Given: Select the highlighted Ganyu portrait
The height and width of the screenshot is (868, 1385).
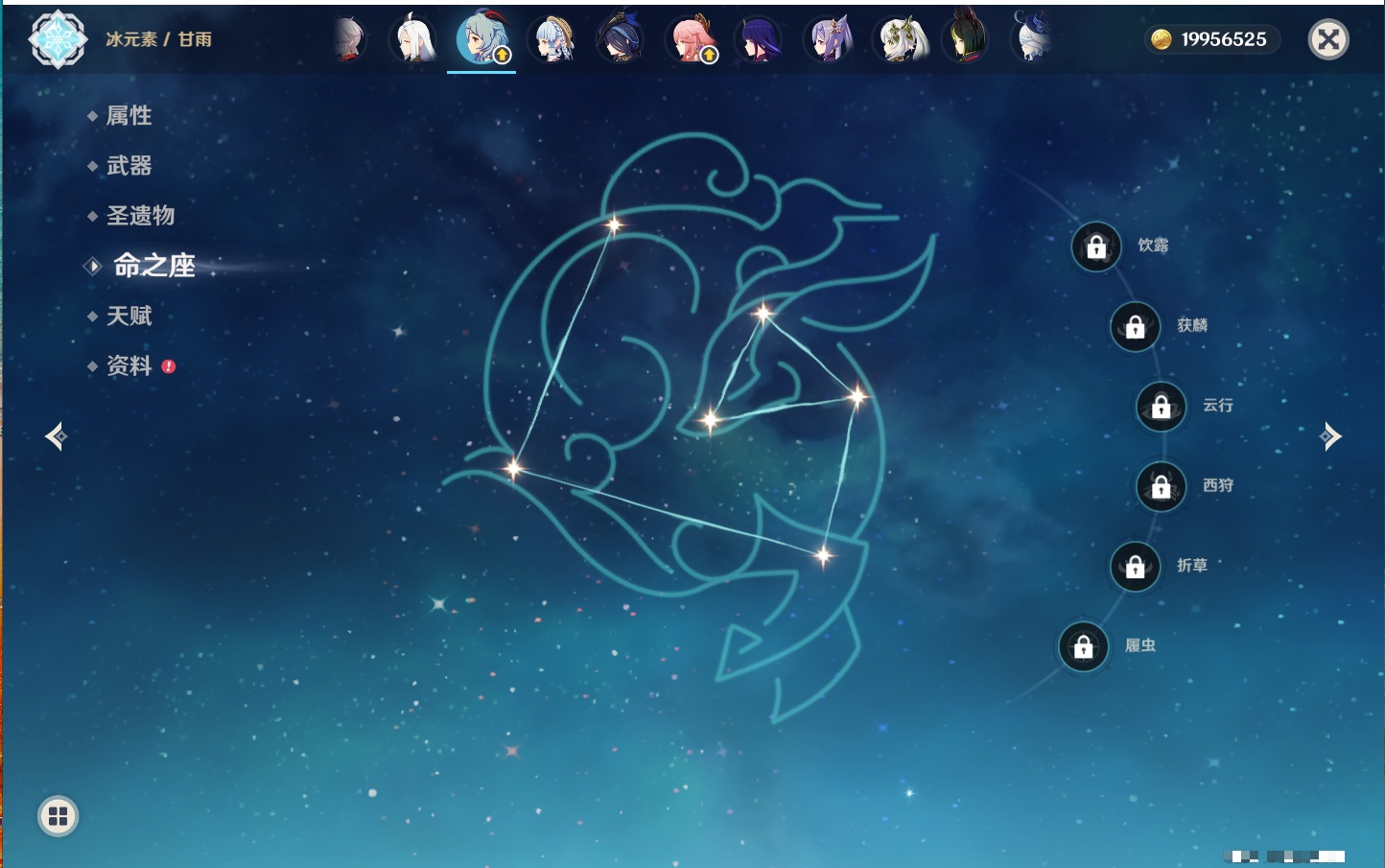Looking at the screenshot, I should [481, 39].
